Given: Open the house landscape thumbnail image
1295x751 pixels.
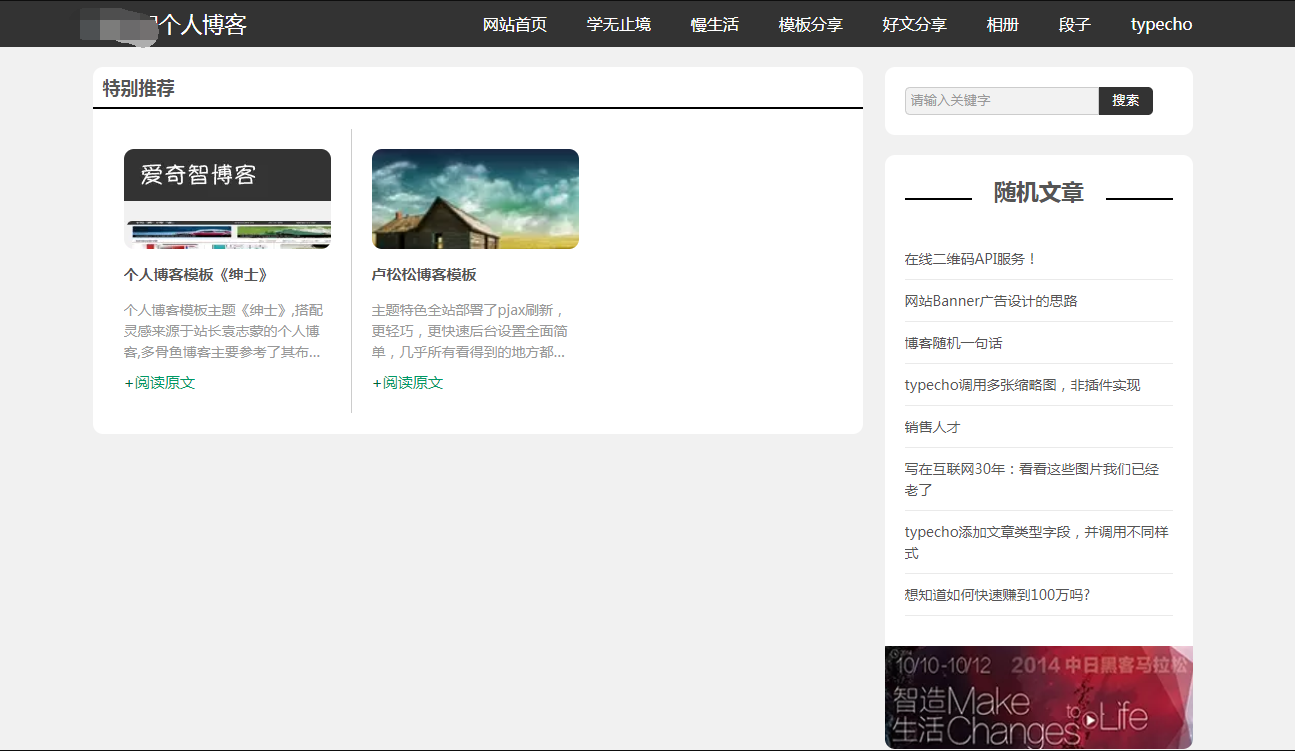Looking at the screenshot, I should (x=475, y=199).
